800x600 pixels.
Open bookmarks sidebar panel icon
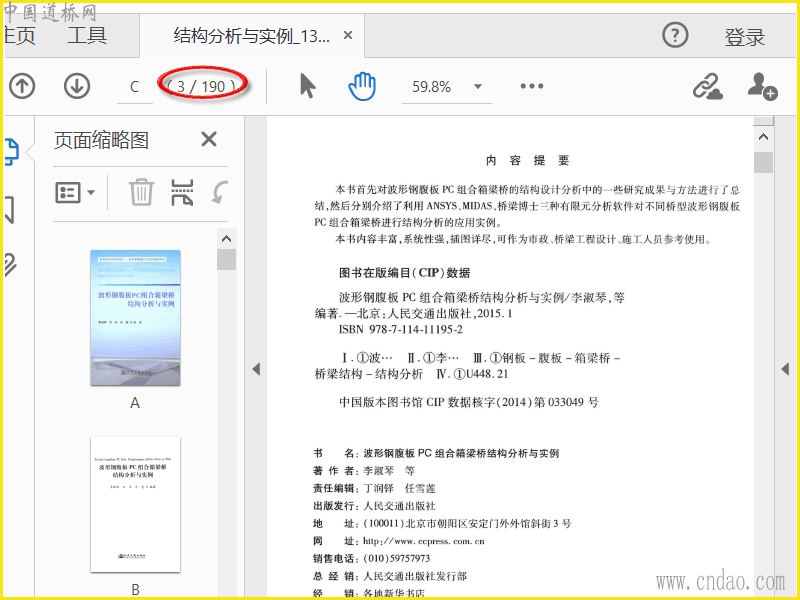tap(10, 209)
